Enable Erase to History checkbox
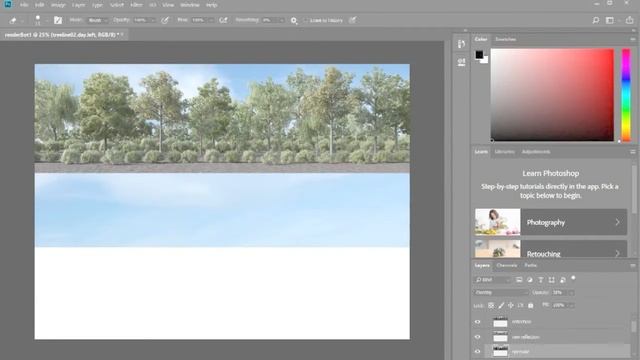This screenshot has width=640, height=360. point(305,20)
